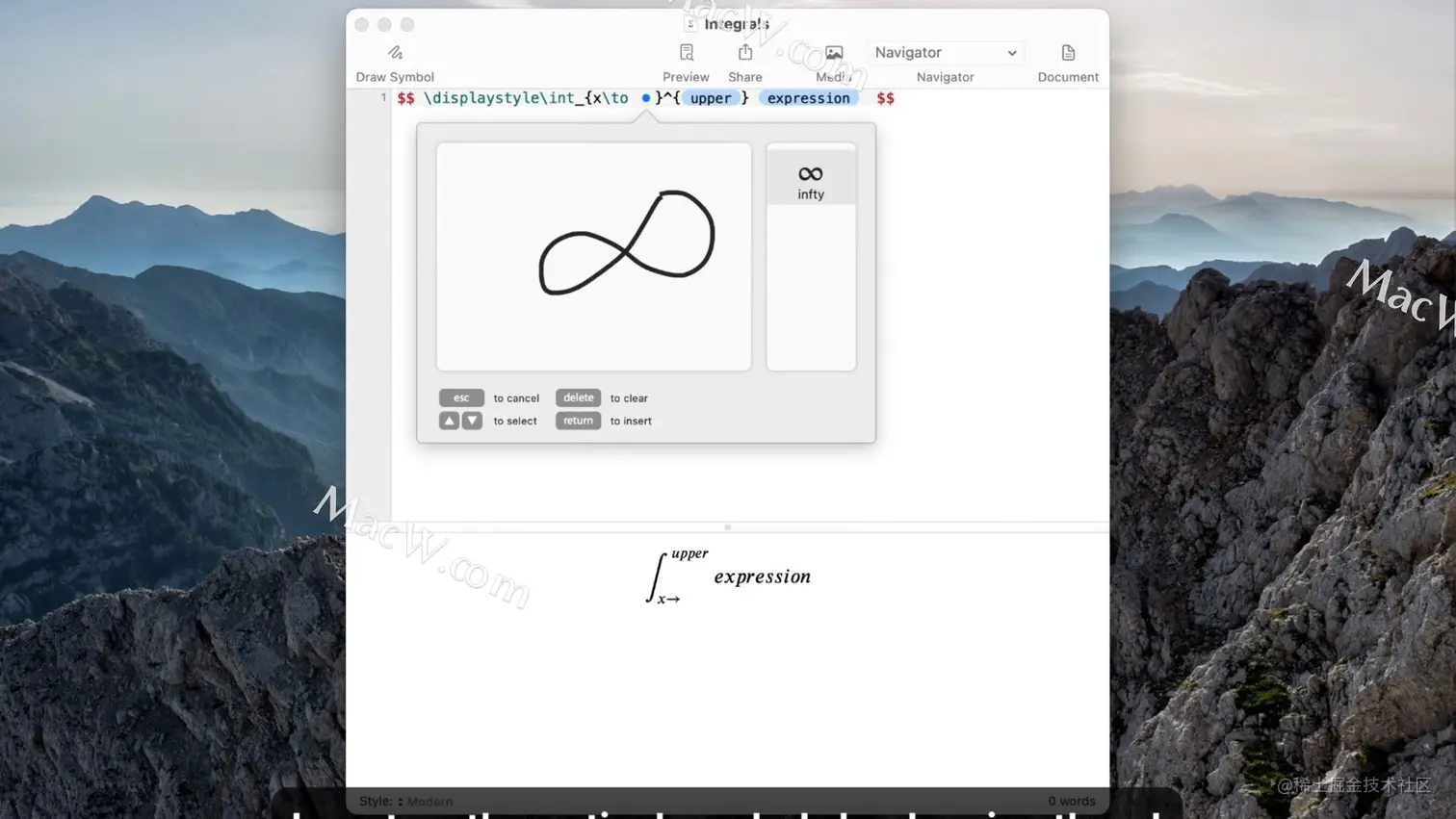The width and height of the screenshot is (1456, 819).
Task: Click the Share toolbar icon
Action: (745, 63)
